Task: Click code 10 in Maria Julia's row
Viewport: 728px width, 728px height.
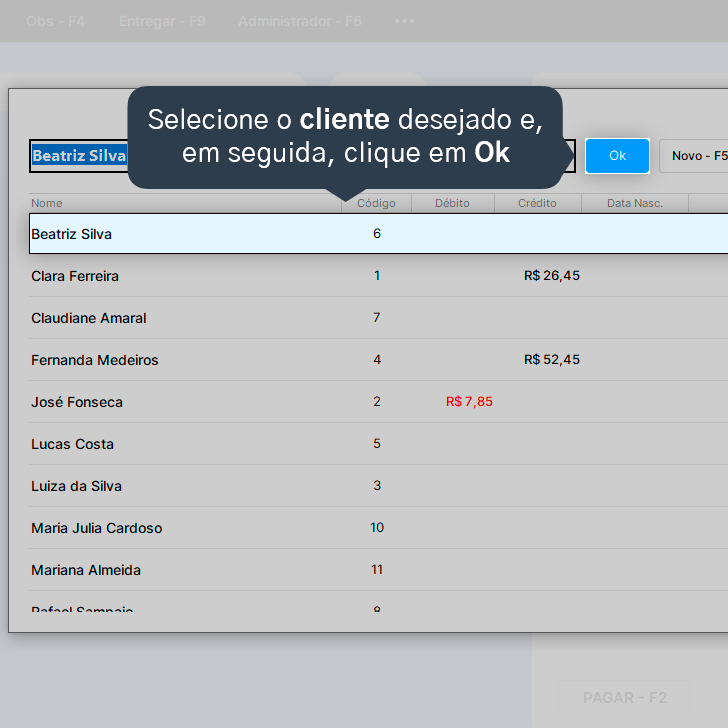Action: click(x=377, y=527)
